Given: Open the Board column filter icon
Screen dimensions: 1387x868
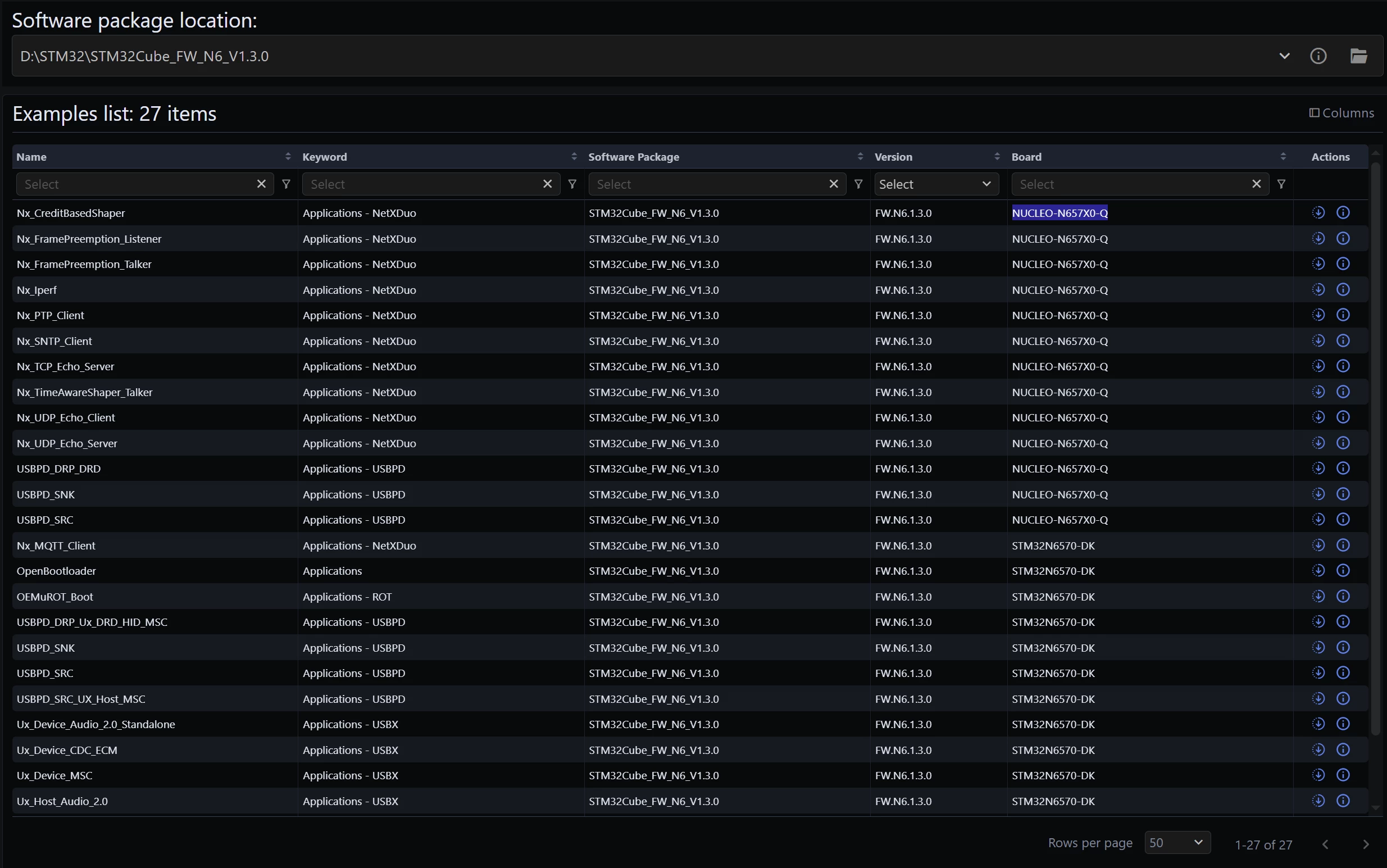Looking at the screenshot, I should pyautogui.click(x=1281, y=184).
